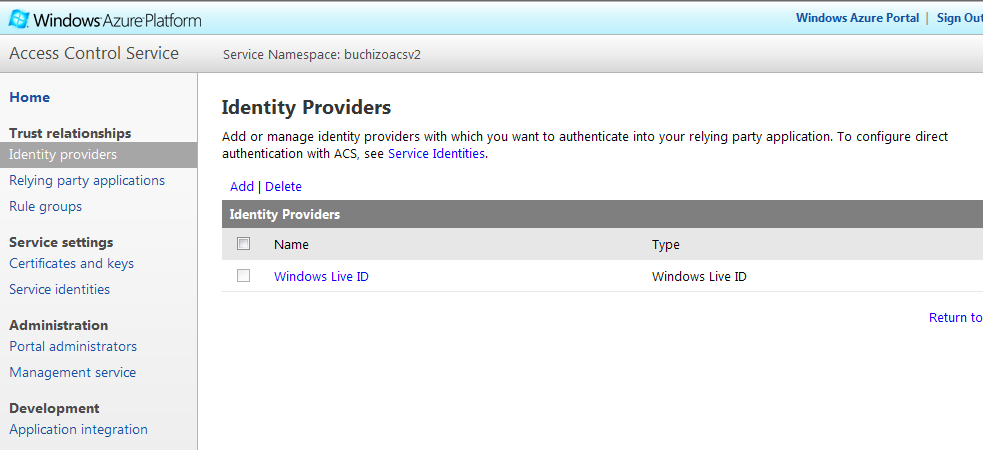The image size is (983, 450).
Task: Click the Add identity provider link
Action: (x=242, y=187)
